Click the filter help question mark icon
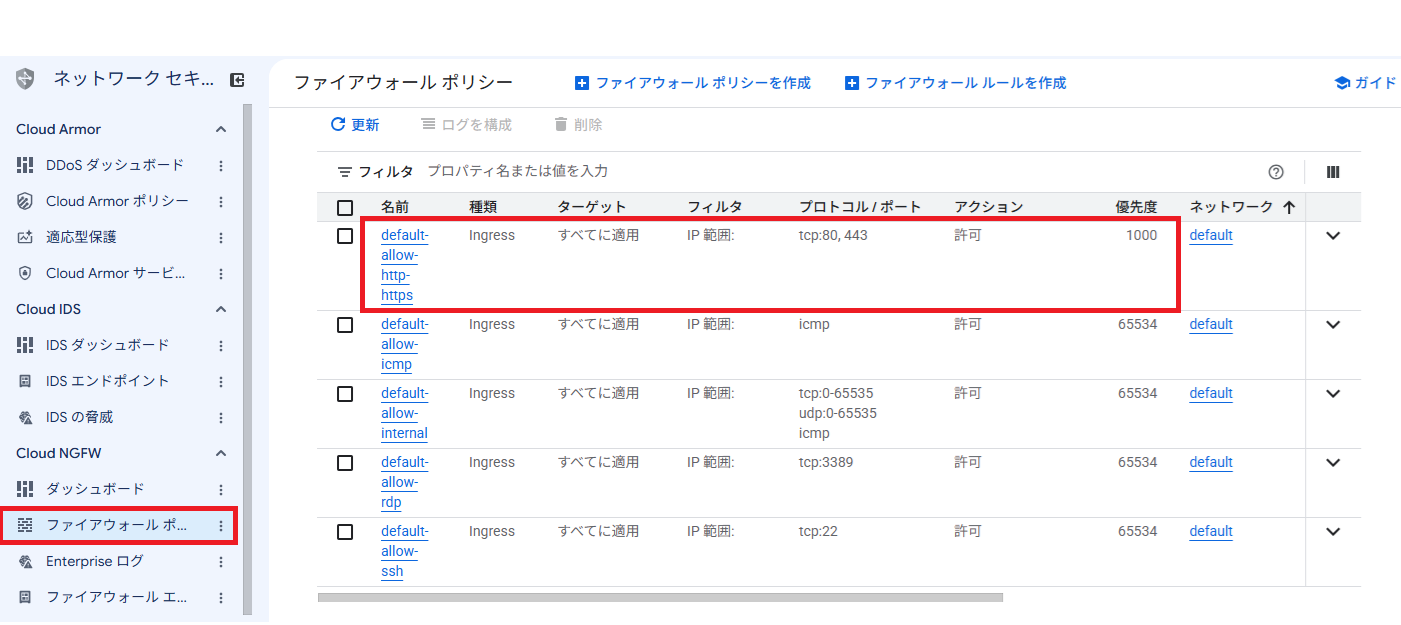Viewport: 1401px width, 625px height. click(x=1275, y=172)
